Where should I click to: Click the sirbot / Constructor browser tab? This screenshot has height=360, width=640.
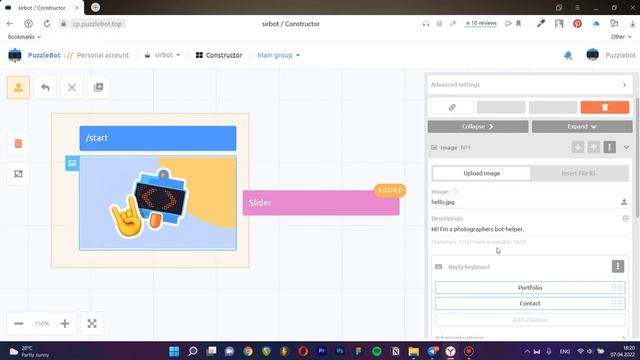tap(42, 8)
